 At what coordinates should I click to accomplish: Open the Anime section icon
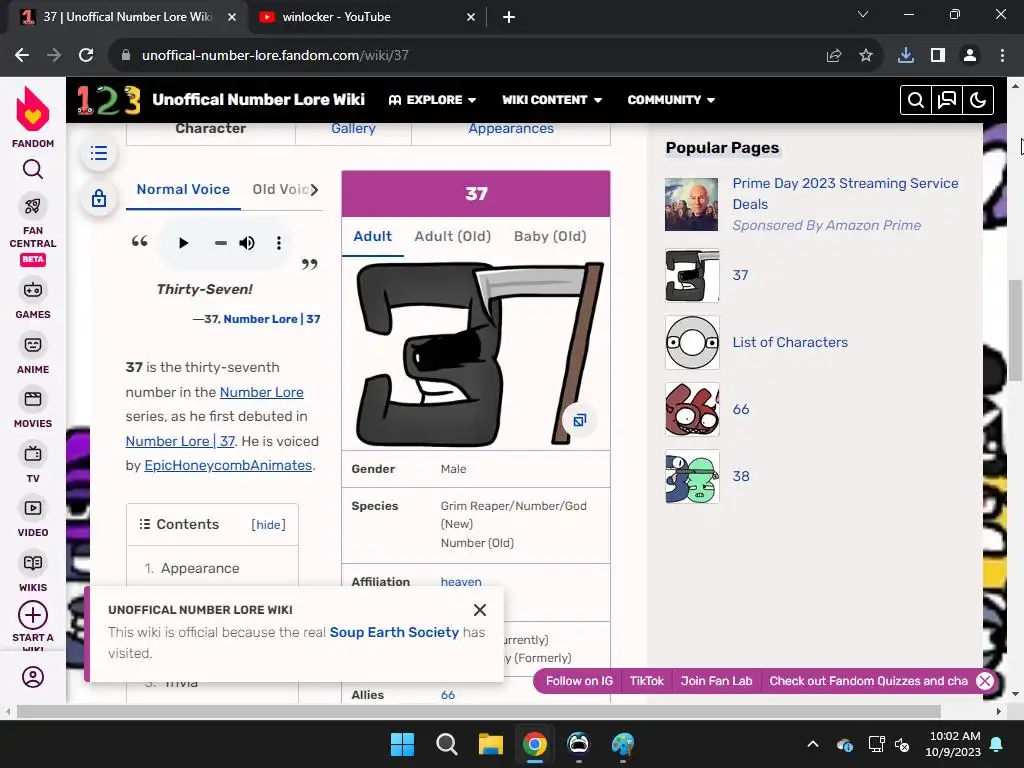point(33,345)
